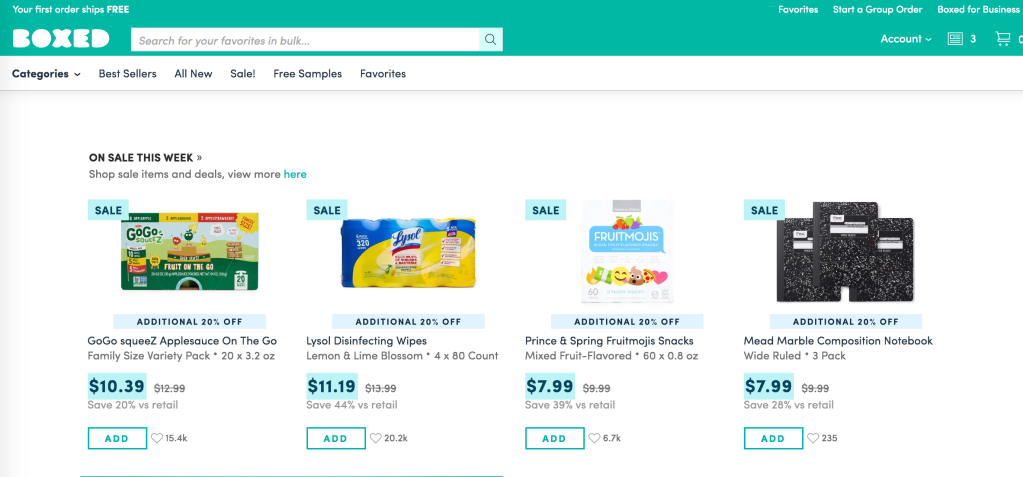Viewport: 1023px width, 477px height.
Task: Open the Account dropdown menu
Action: (x=905, y=39)
